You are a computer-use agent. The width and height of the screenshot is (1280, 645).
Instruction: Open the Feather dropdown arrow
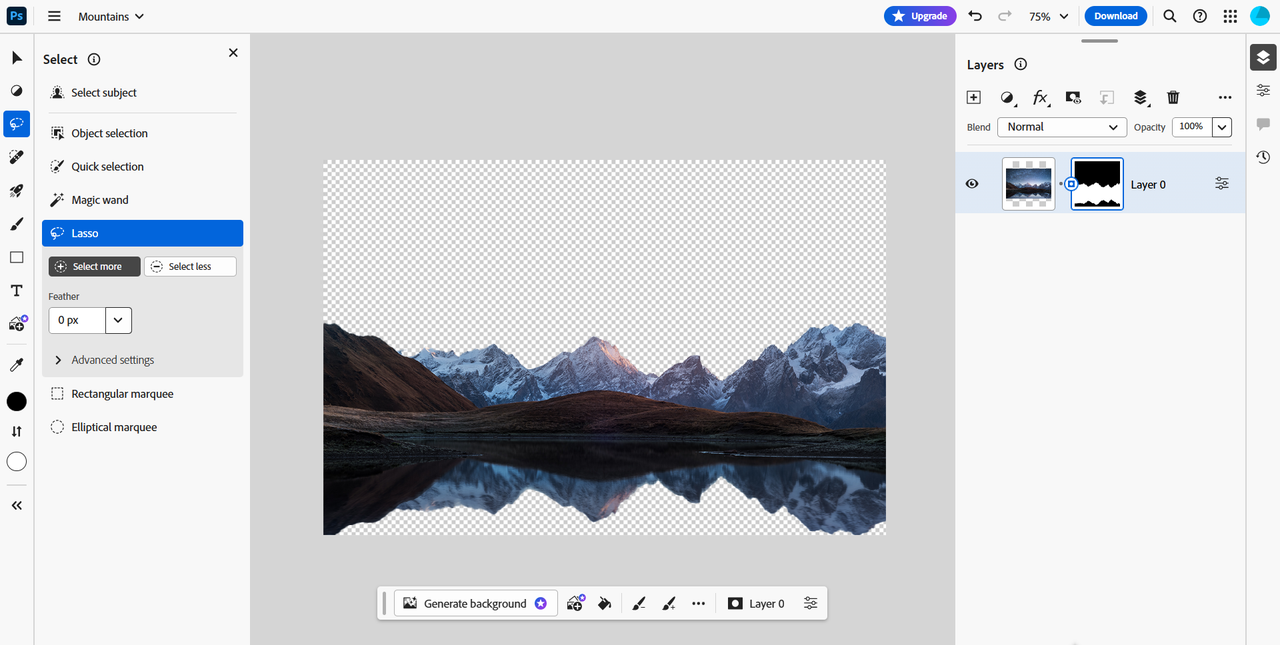click(x=118, y=320)
